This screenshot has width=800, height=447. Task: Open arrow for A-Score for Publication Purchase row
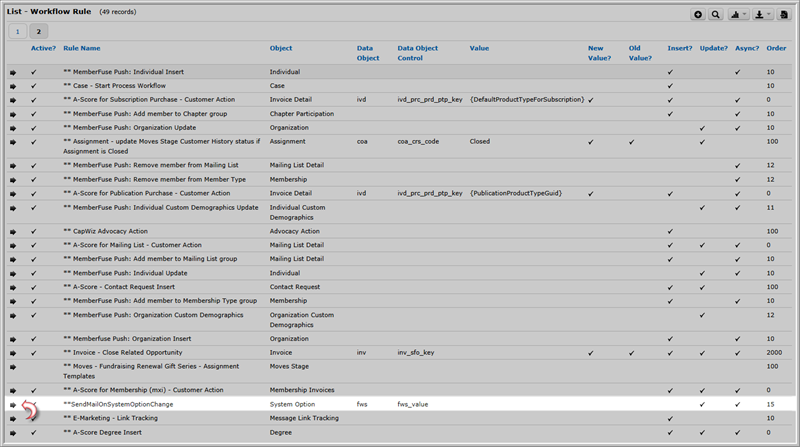pyautogui.click(x=13, y=194)
